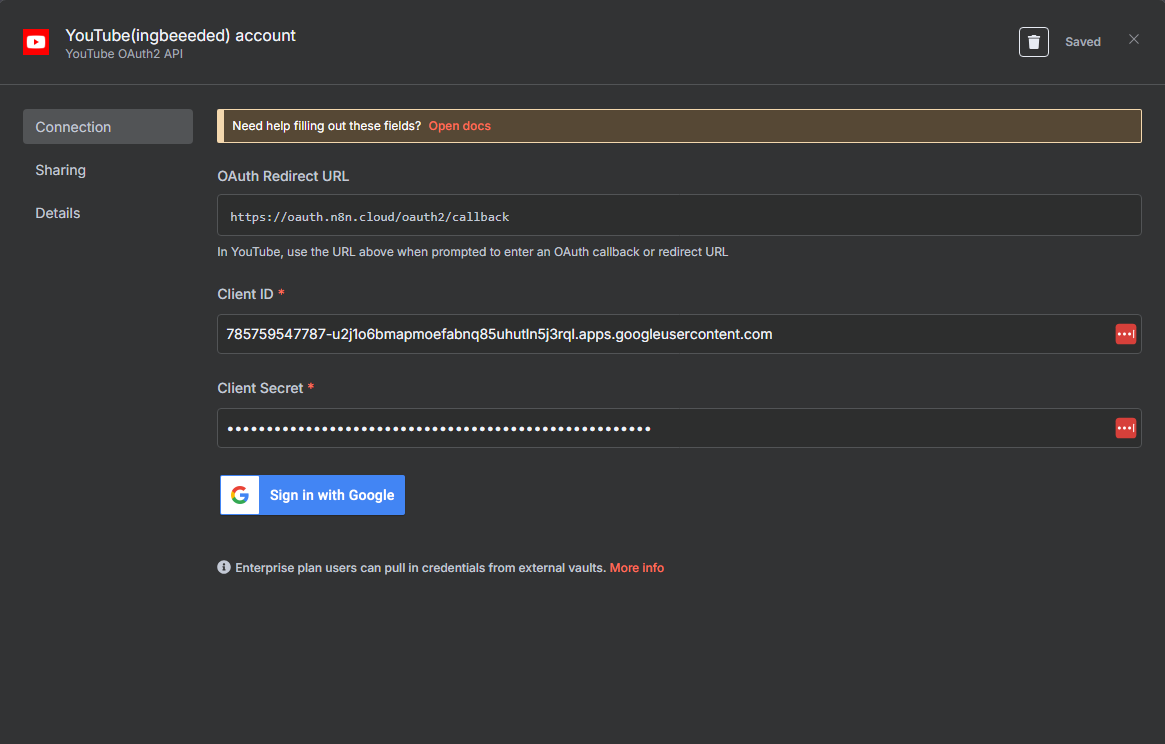The width and height of the screenshot is (1165, 744).
Task: Click the credential name YouTube(ingbeeeded) account
Action: pyautogui.click(x=181, y=36)
